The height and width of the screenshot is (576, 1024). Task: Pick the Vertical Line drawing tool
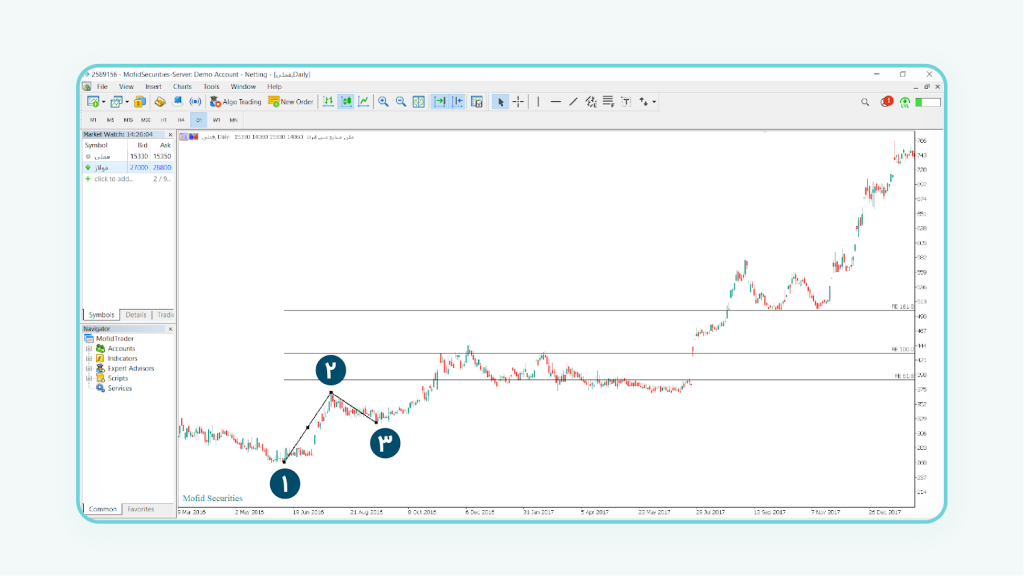539,102
